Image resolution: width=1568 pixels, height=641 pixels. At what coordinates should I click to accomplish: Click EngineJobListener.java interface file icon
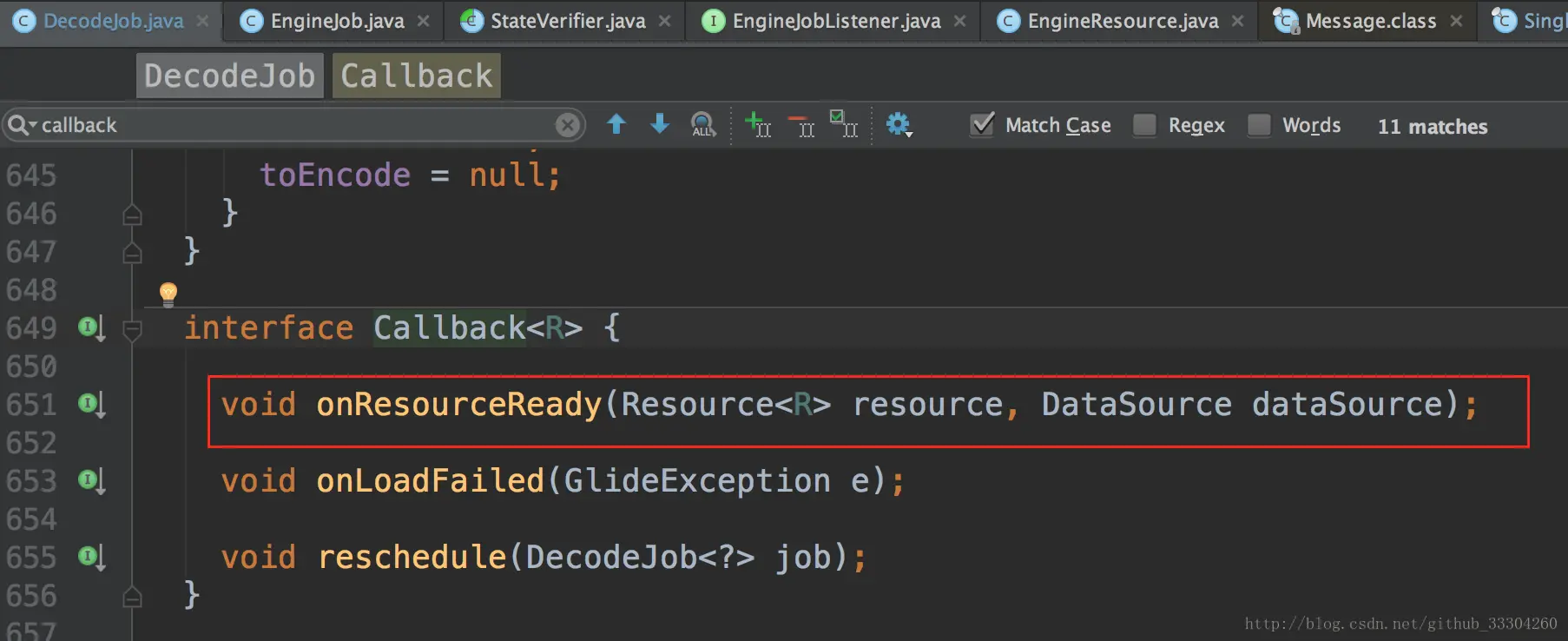click(x=713, y=21)
